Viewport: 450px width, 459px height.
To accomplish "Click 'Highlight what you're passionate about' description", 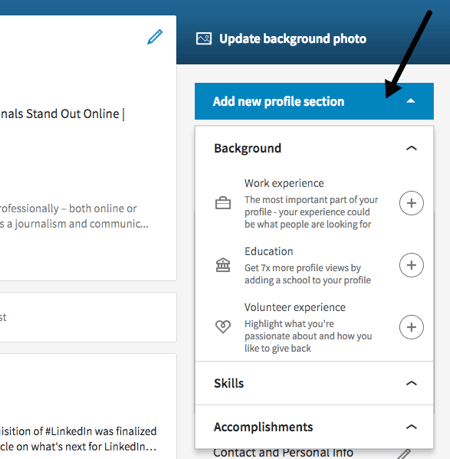I will pyautogui.click(x=308, y=336).
